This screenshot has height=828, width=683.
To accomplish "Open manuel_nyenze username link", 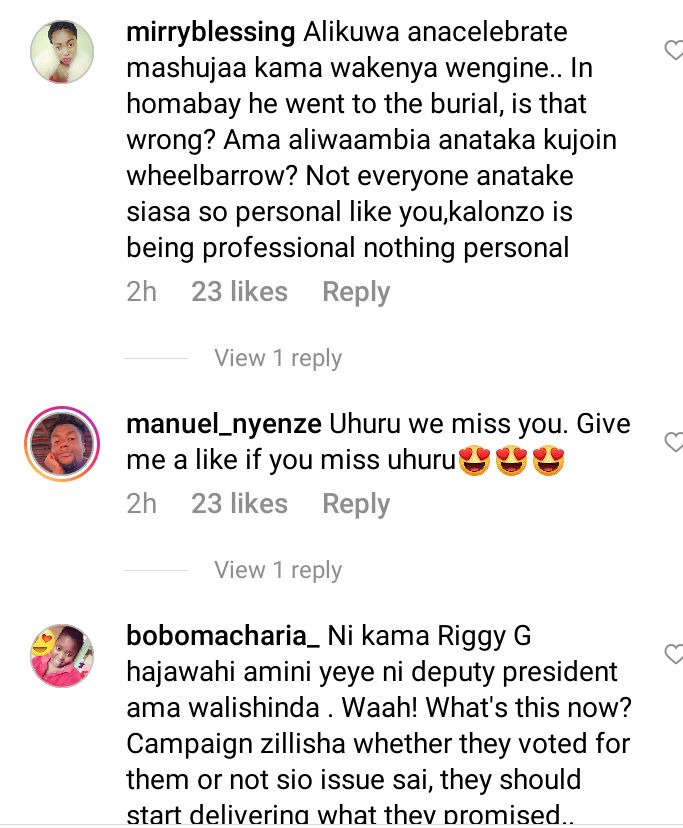I will (224, 424).
